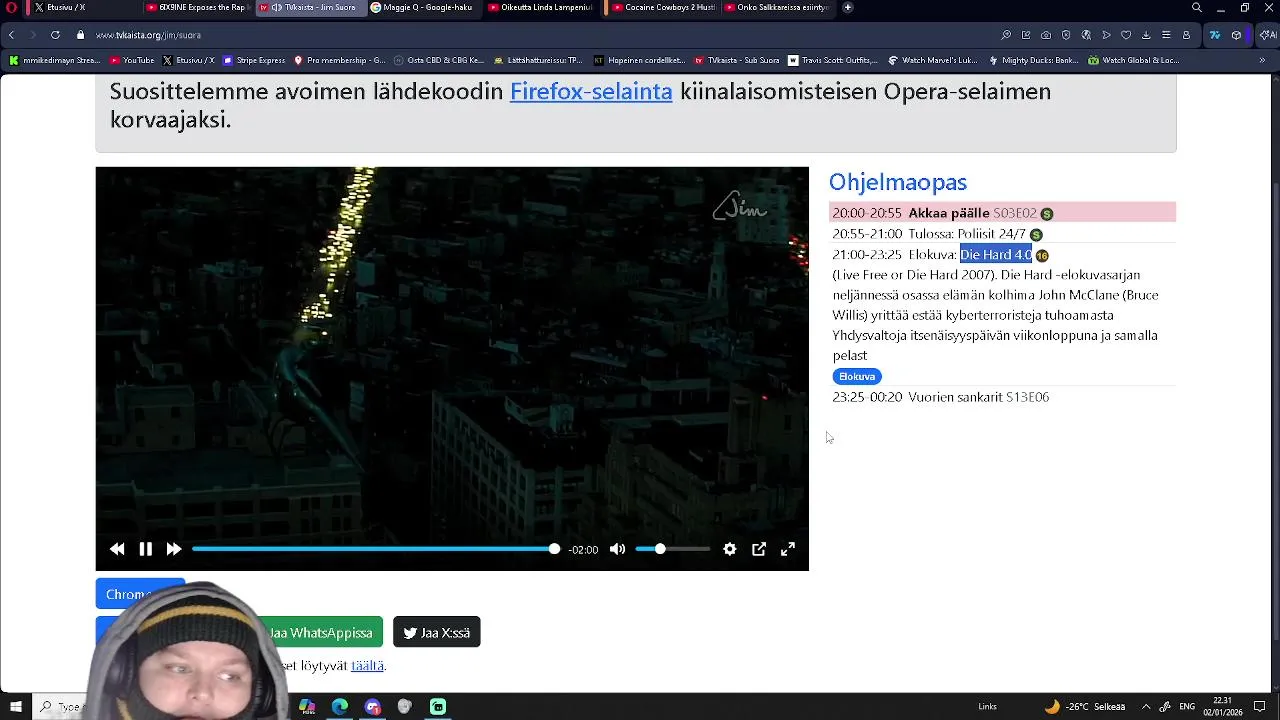This screenshot has height=720, width=1280.
Task: Open video in pop-out window icon
Action: (x=759, y=549)
